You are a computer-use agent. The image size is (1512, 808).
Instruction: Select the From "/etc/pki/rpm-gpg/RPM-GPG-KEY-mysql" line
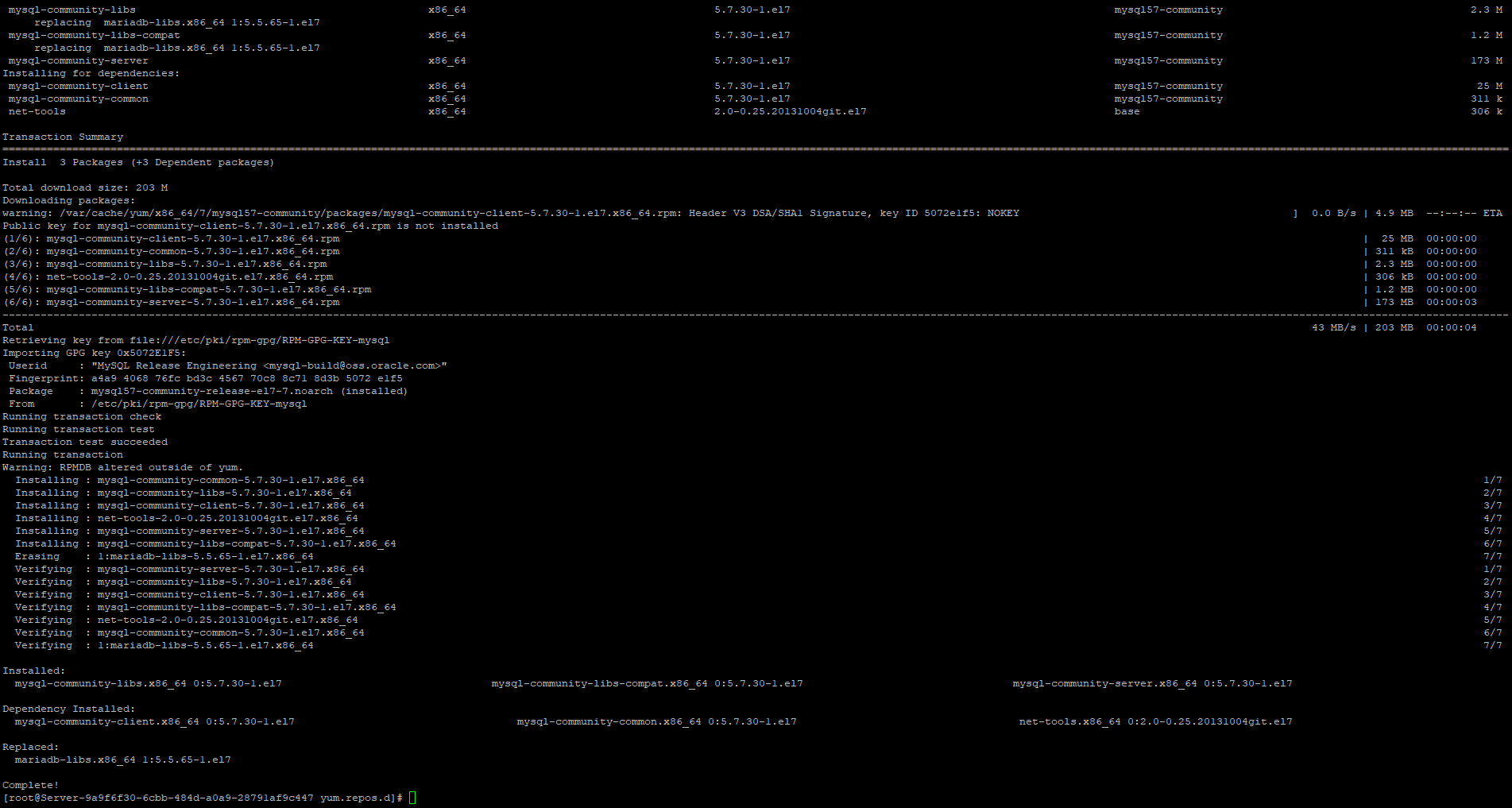(x=158, y=404)
